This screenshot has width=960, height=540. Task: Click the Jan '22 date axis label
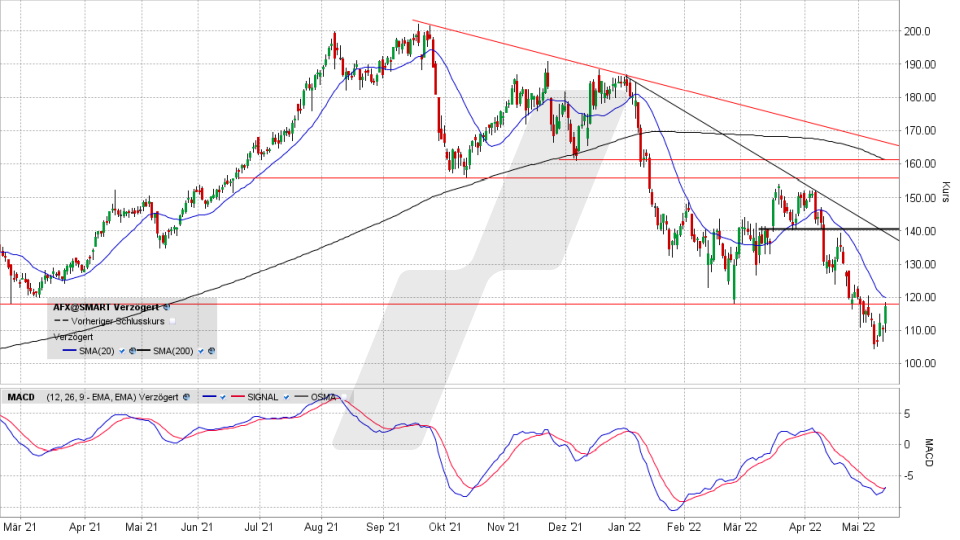click(x=624, y=527)
